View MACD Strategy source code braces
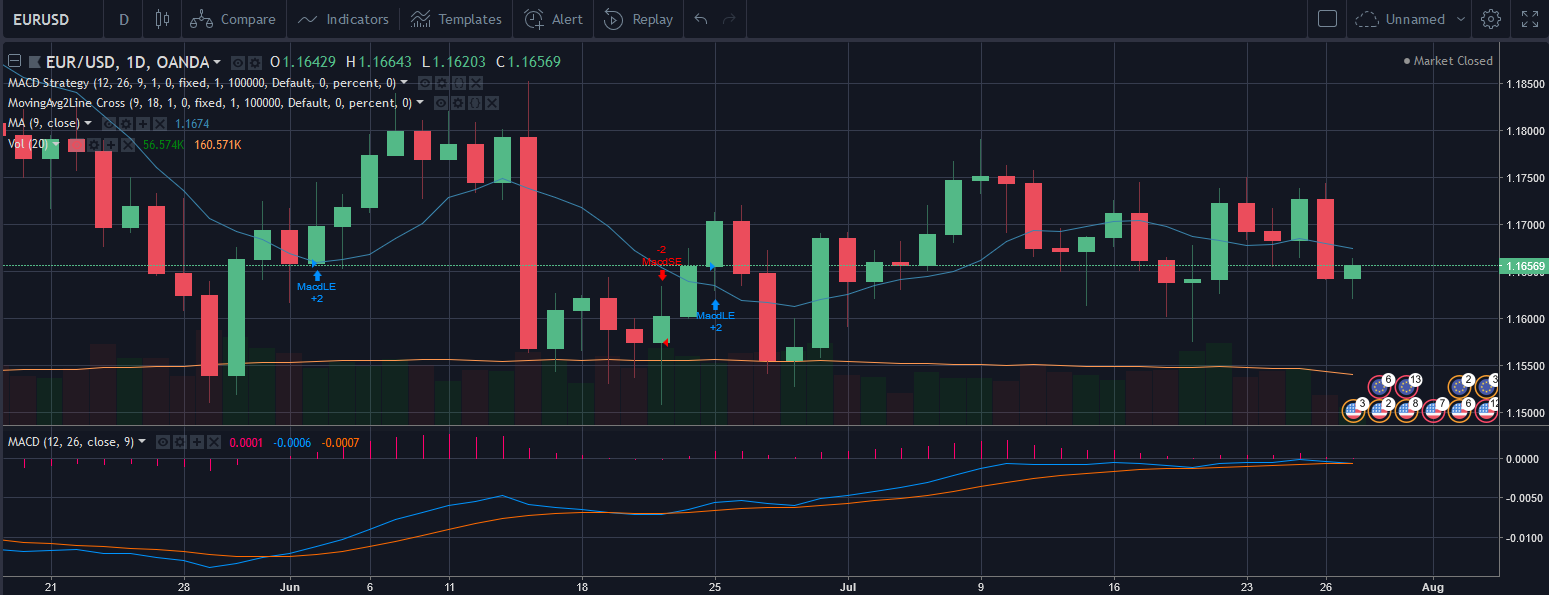The image size is (1549, 595). click(459, 83)
